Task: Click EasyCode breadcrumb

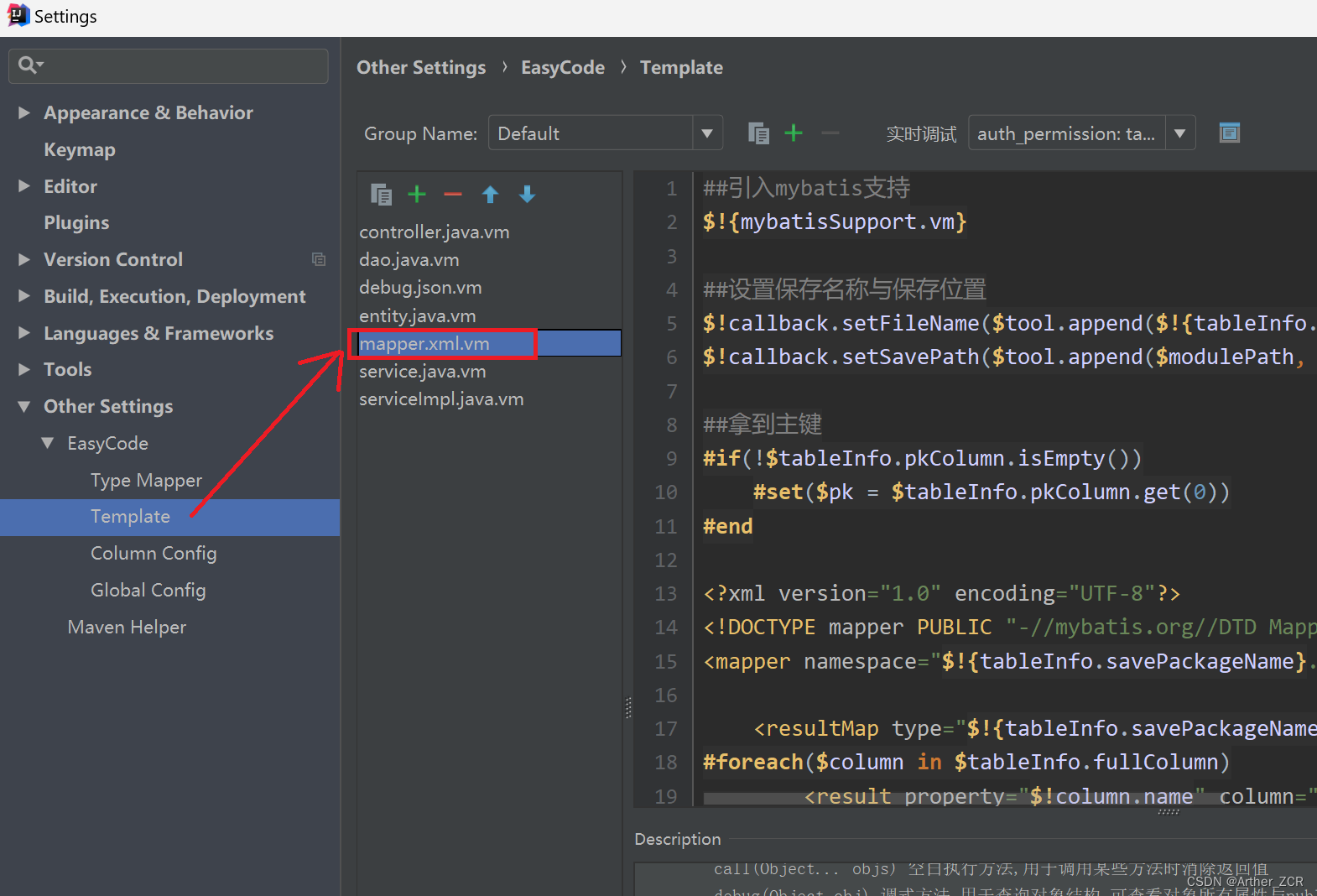Action: click(563, 67)
